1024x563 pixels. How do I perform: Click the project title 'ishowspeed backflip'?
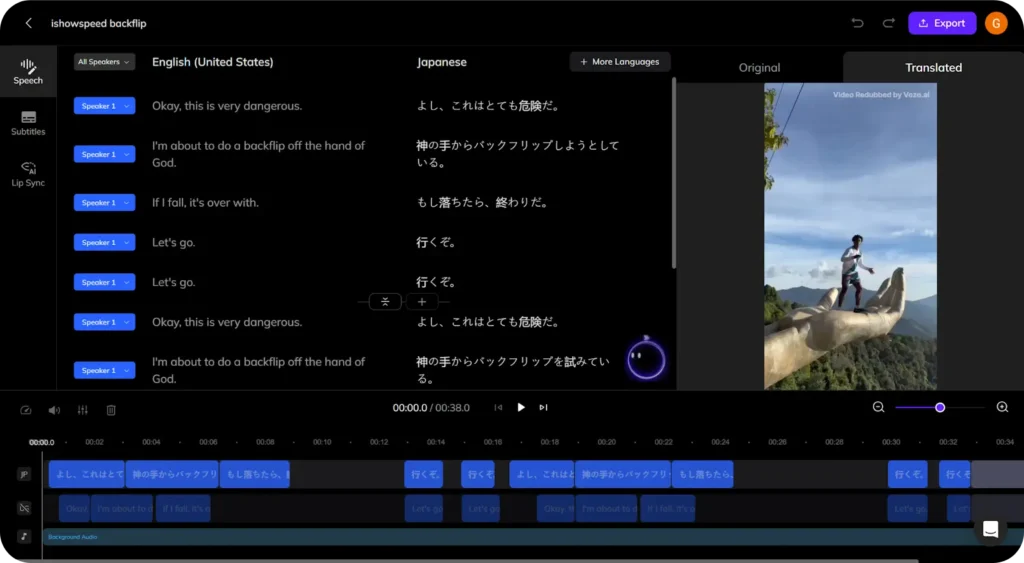point(99,23)
